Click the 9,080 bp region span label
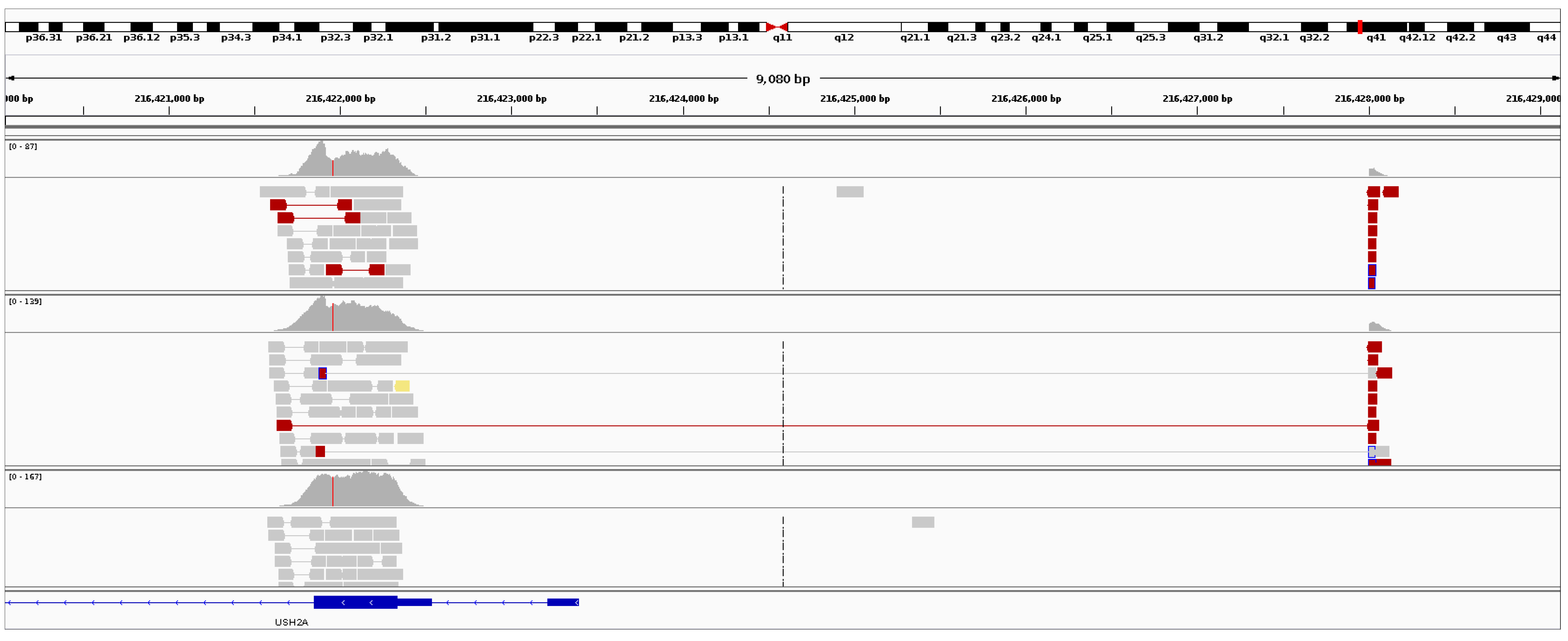The image size is (1568, 641). pyautogui.click(x=783, y=79)
